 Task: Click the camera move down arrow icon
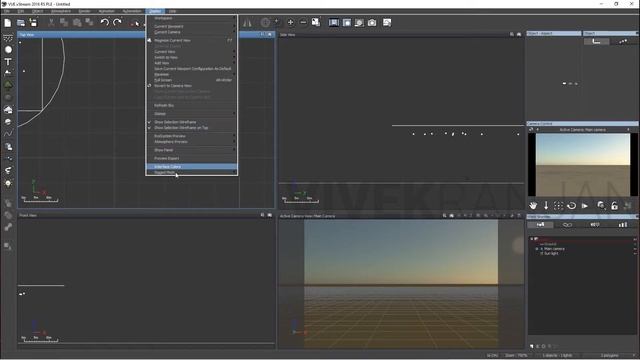pos(546,205)
